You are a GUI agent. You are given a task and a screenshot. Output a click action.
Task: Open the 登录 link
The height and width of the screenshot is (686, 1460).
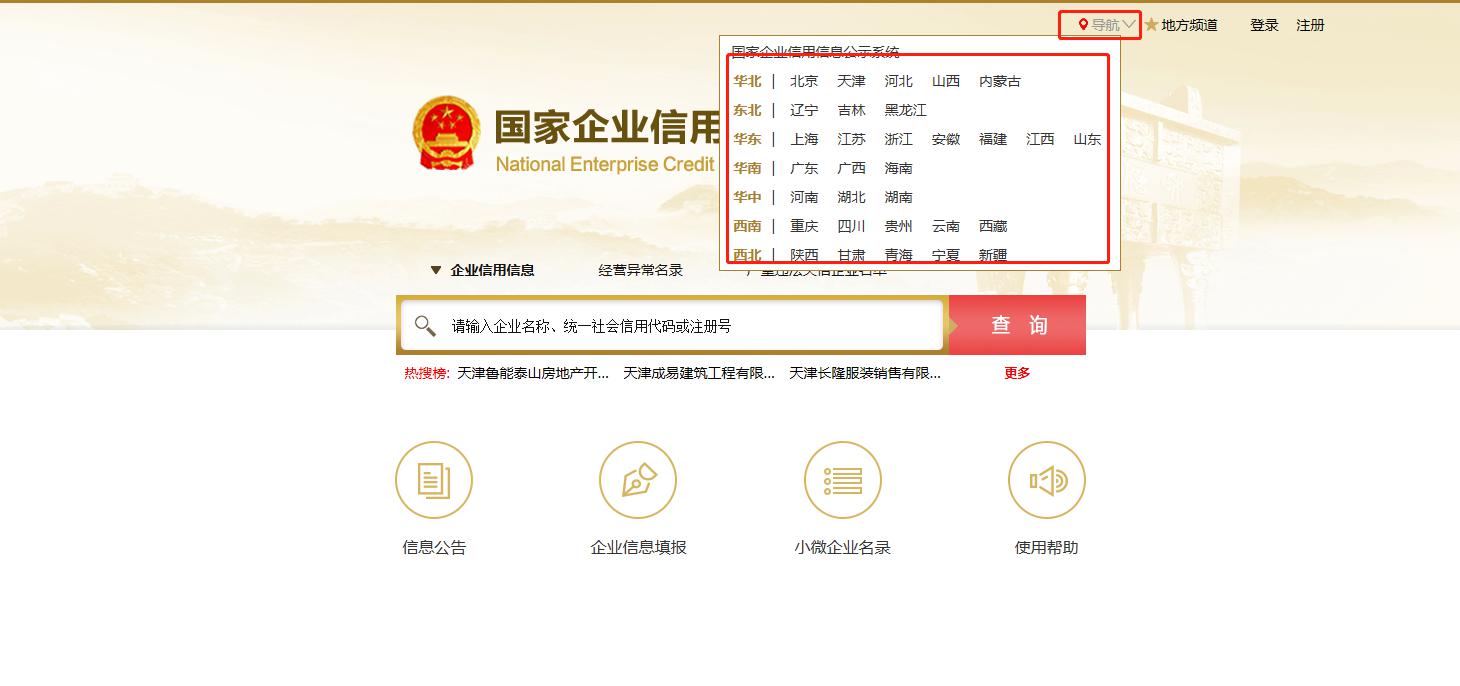[x=1264, y=25]
